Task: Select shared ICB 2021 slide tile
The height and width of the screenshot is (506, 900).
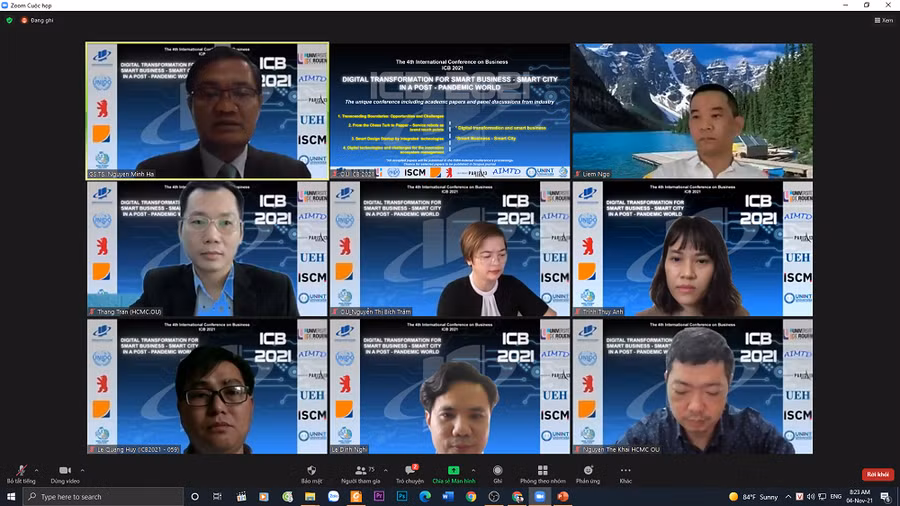Action: pos(450,111)
